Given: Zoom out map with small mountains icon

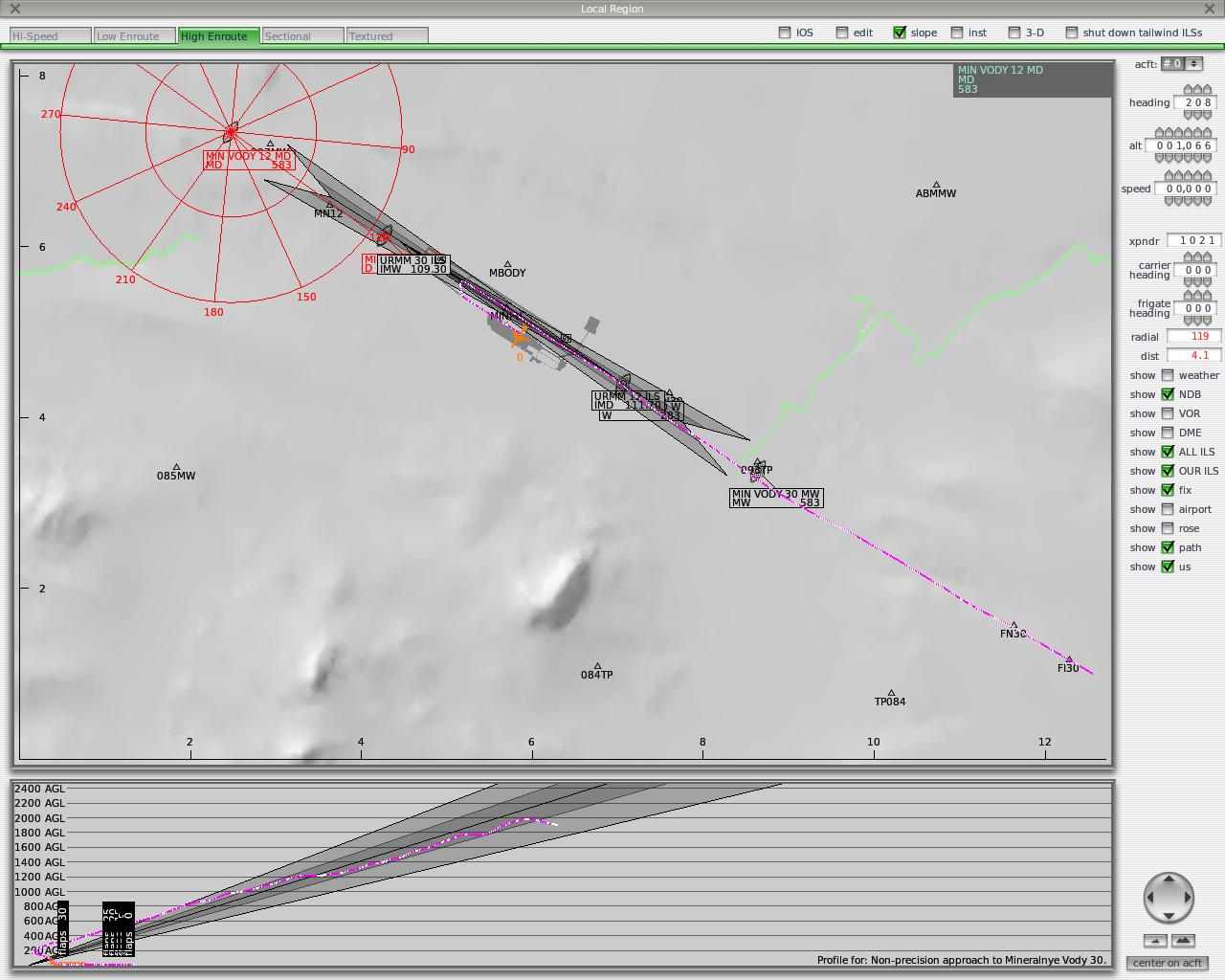Looking at the screenshot, I should click(1155, 941).
